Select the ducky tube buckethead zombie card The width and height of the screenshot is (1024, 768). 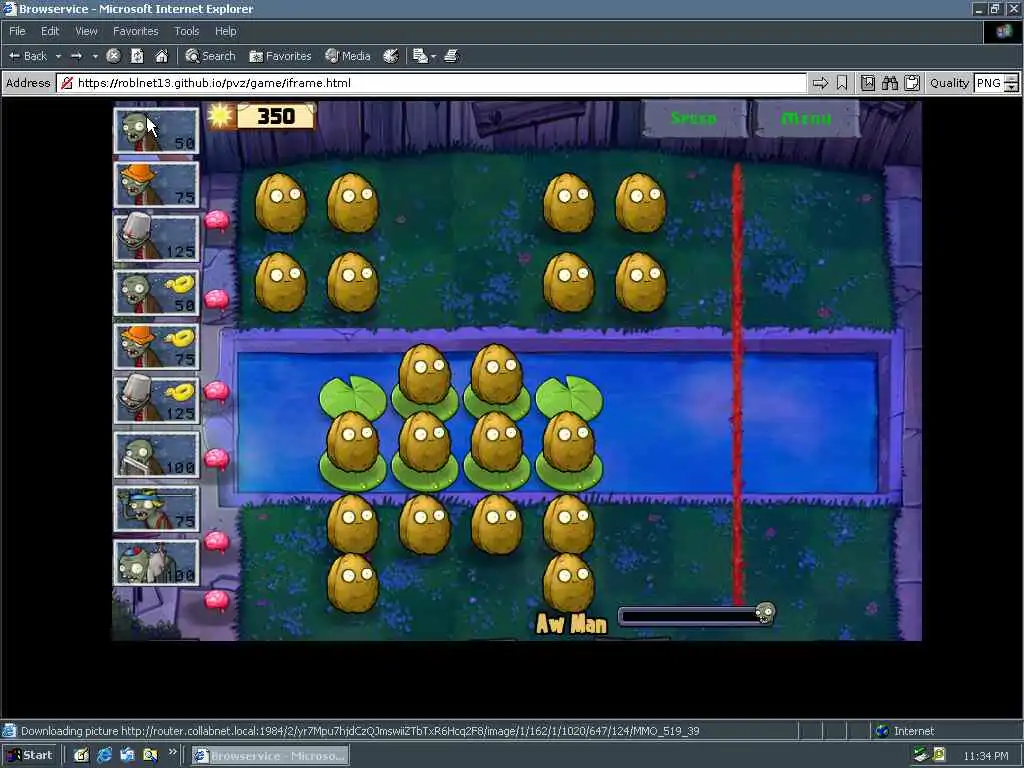coord(156,400)
